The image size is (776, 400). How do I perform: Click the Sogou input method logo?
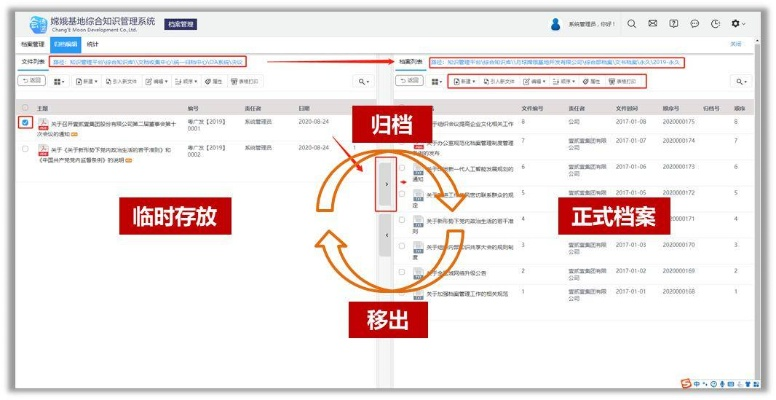685,384
